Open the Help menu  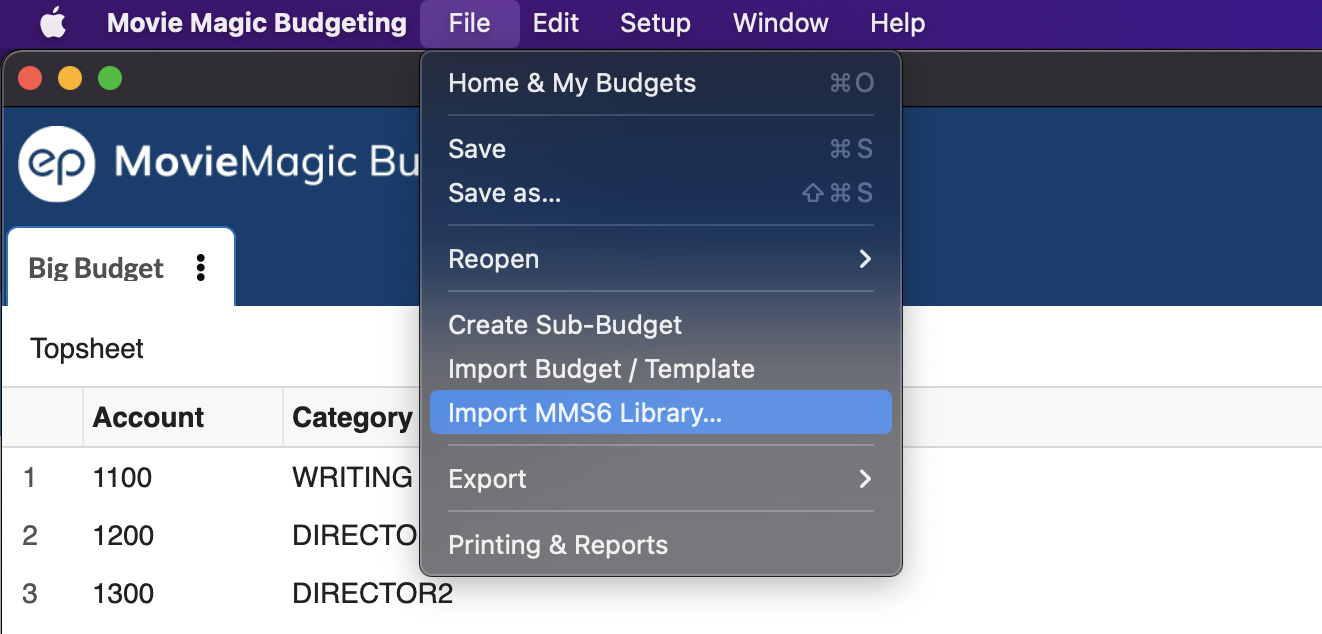(898, 23)
